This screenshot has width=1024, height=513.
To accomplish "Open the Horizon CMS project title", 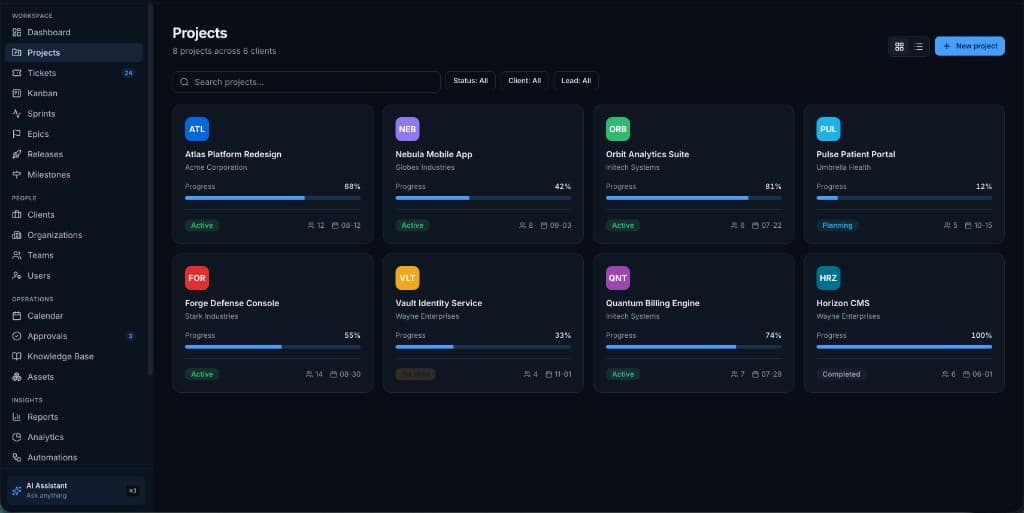I will (x=842, y=303).
